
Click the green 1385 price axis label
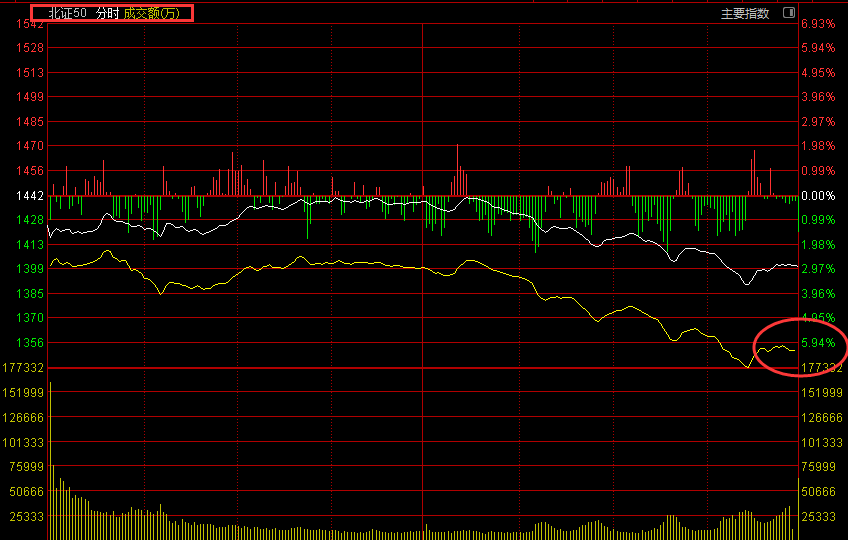30,293
